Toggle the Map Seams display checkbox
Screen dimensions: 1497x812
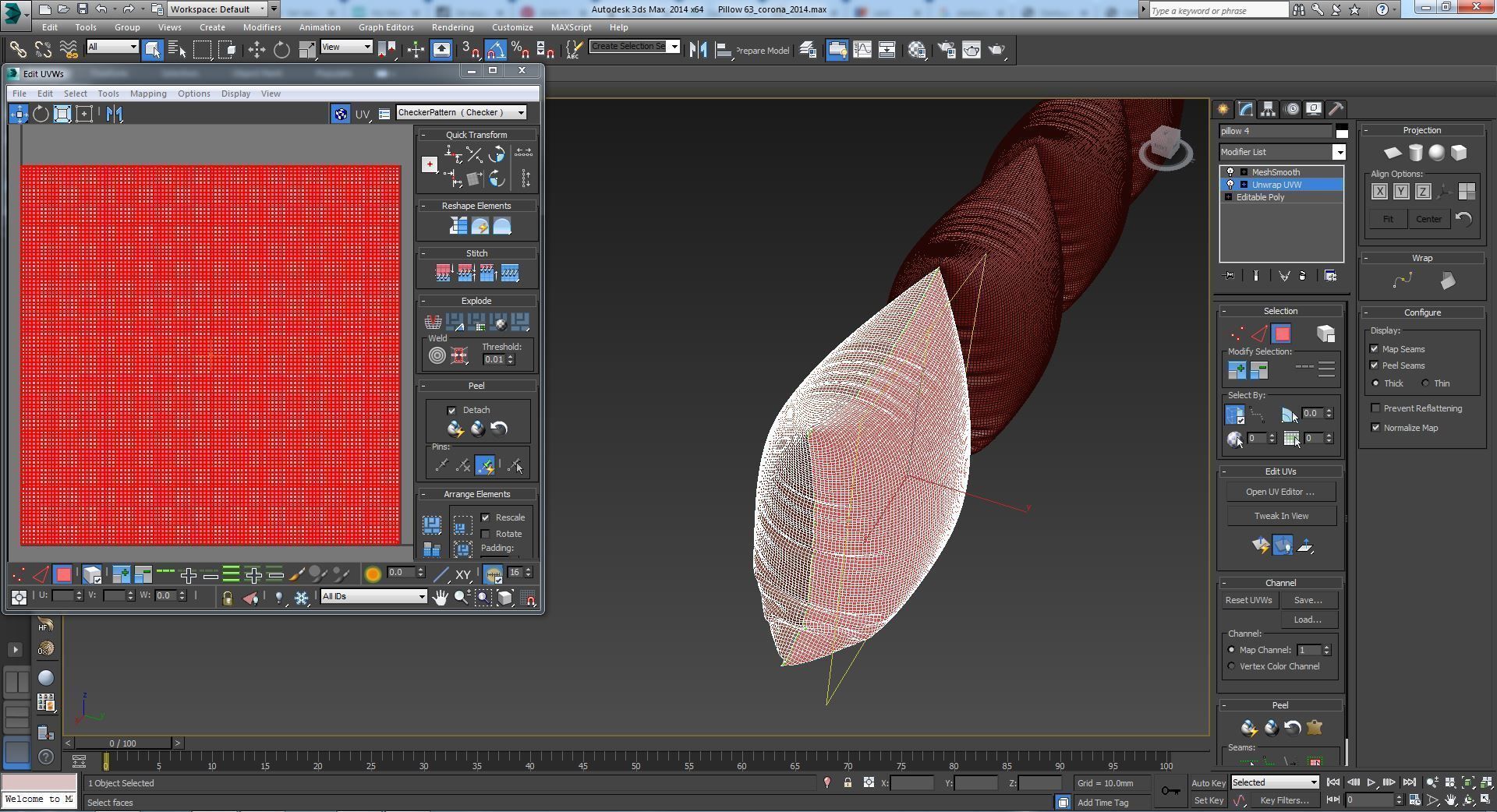click(x=1375, y=349)
